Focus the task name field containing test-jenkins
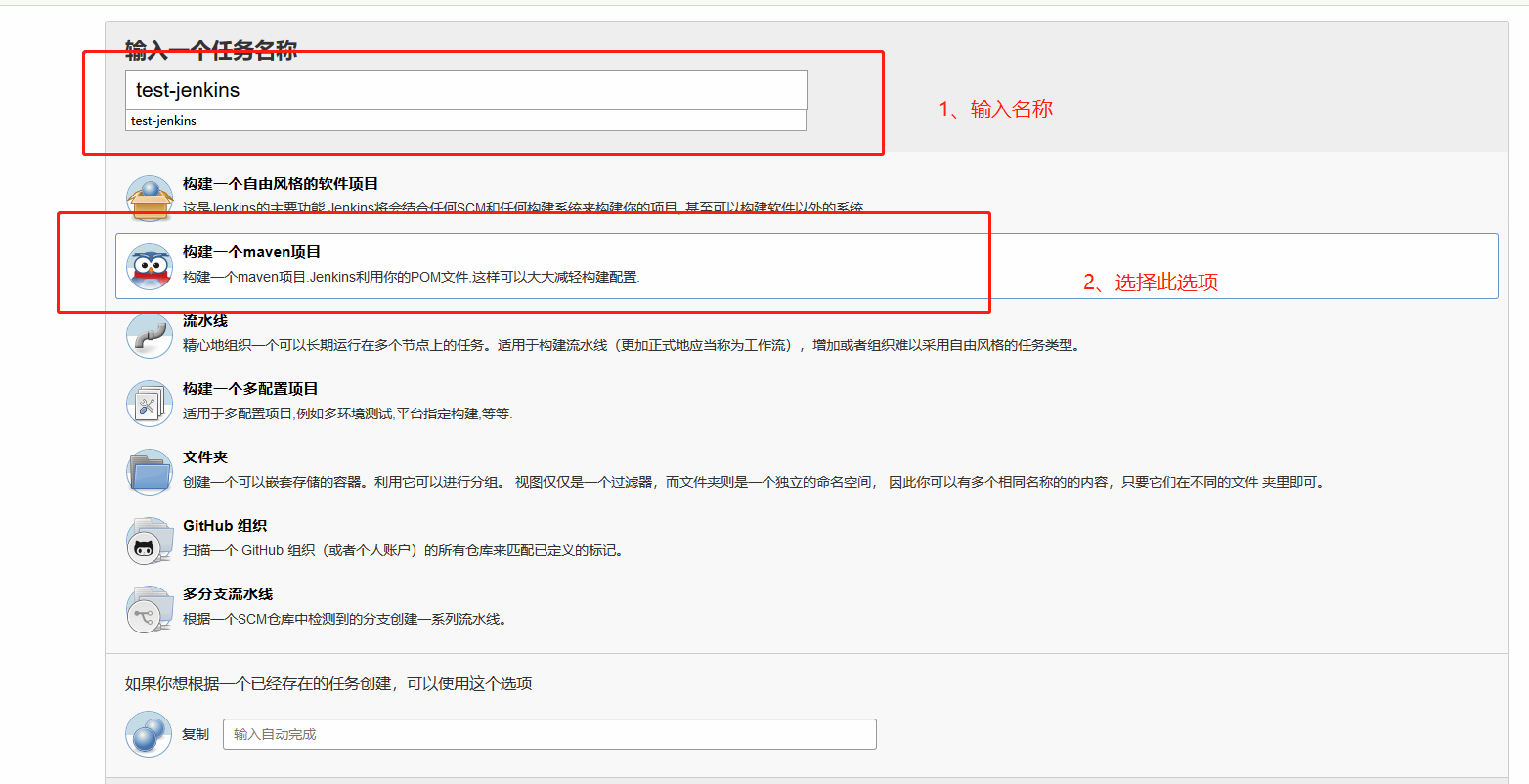The image size is (1529, 784). tap(466, 90)
